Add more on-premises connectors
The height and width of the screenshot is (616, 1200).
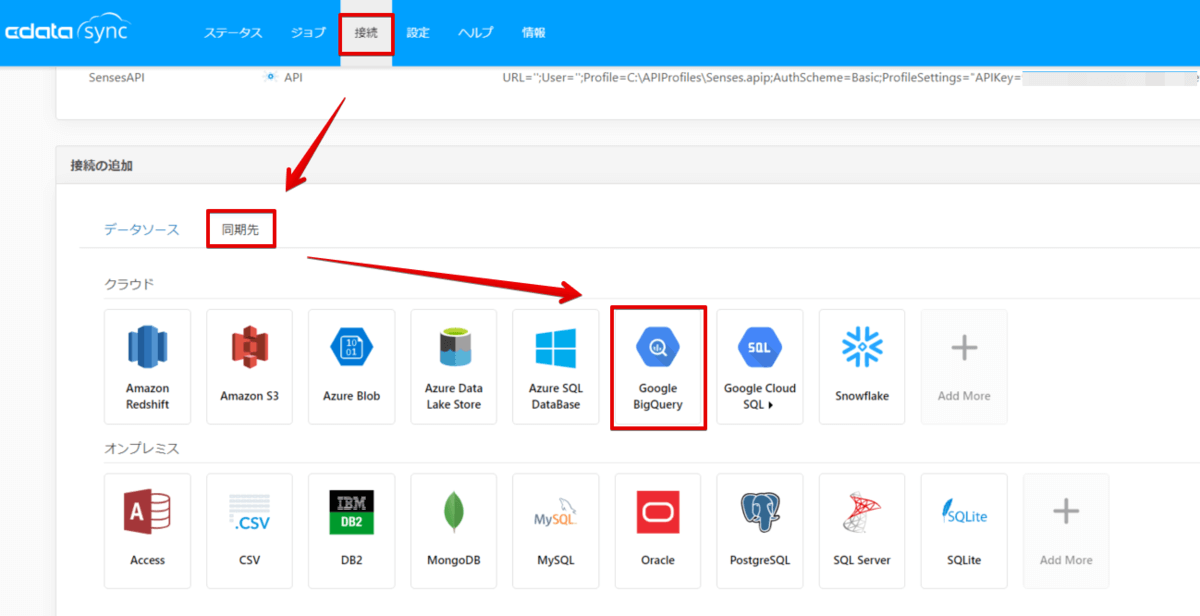coord(1066,530)
